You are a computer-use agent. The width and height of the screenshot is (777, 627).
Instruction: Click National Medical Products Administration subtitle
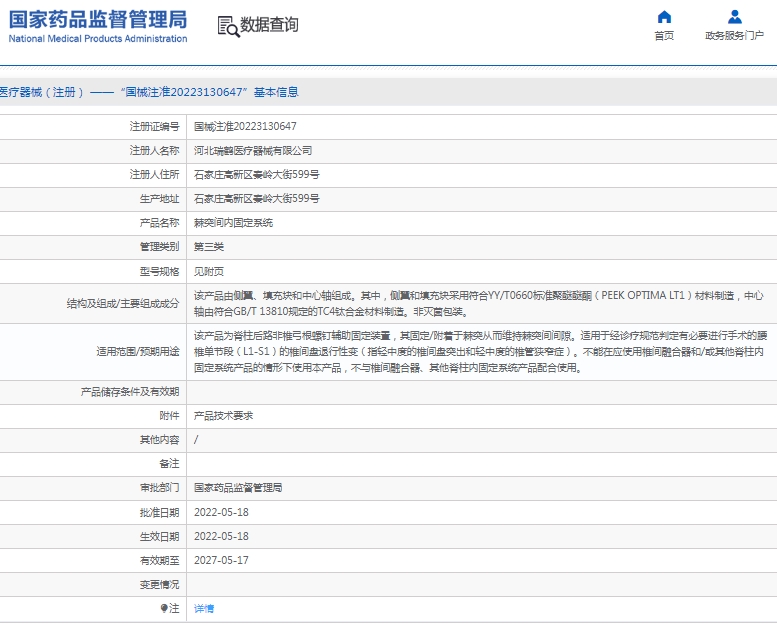pos(98,39)
